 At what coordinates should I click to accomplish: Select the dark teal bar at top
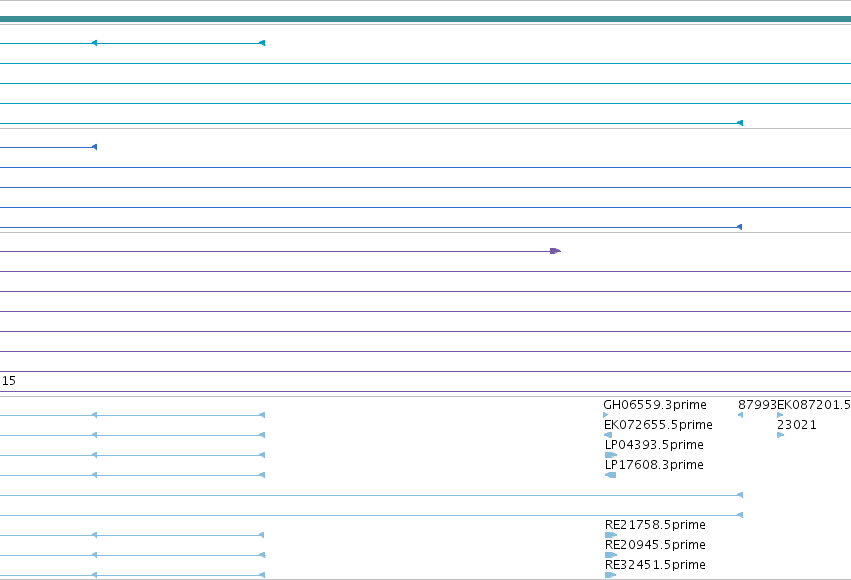[x=426, y=20]
